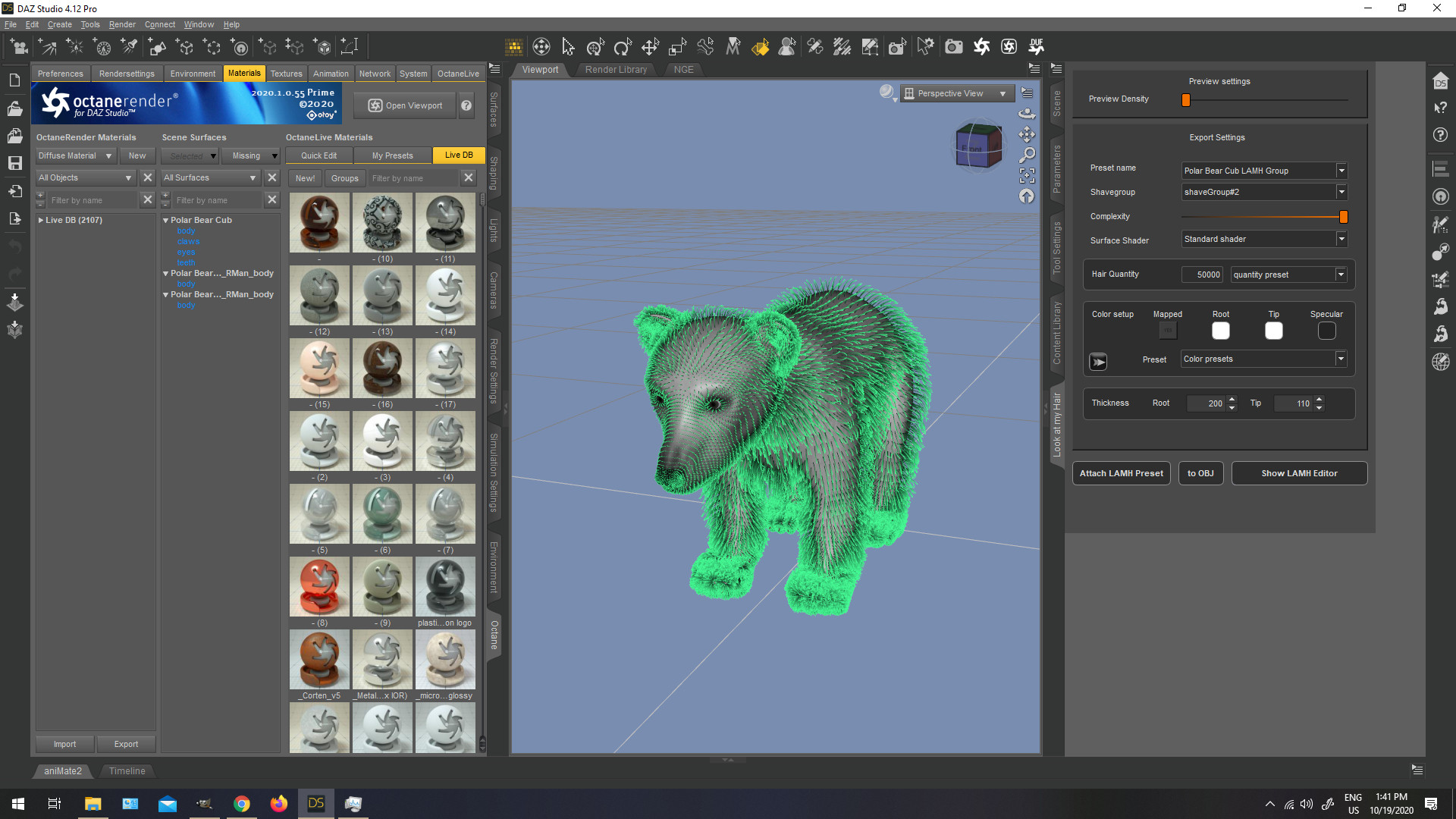This screenshot has height=819, width=1456.
Task: Open the Shavegroup dropdown
Action: pos(1341,192)
